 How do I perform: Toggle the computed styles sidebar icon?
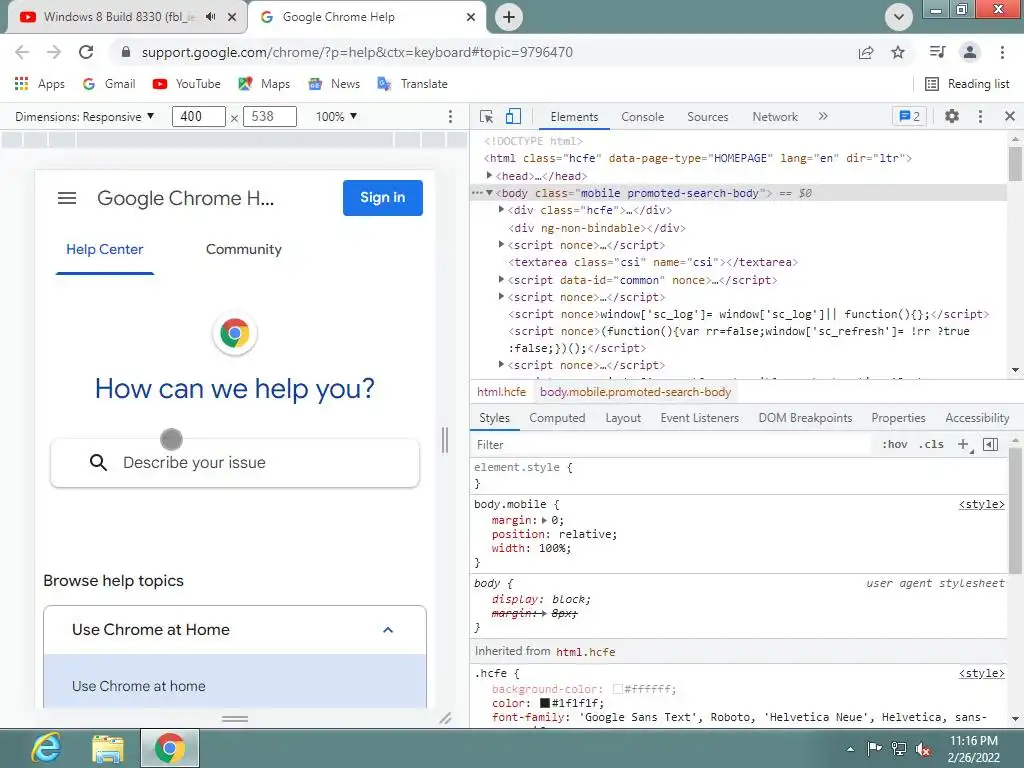pos(991,445)
